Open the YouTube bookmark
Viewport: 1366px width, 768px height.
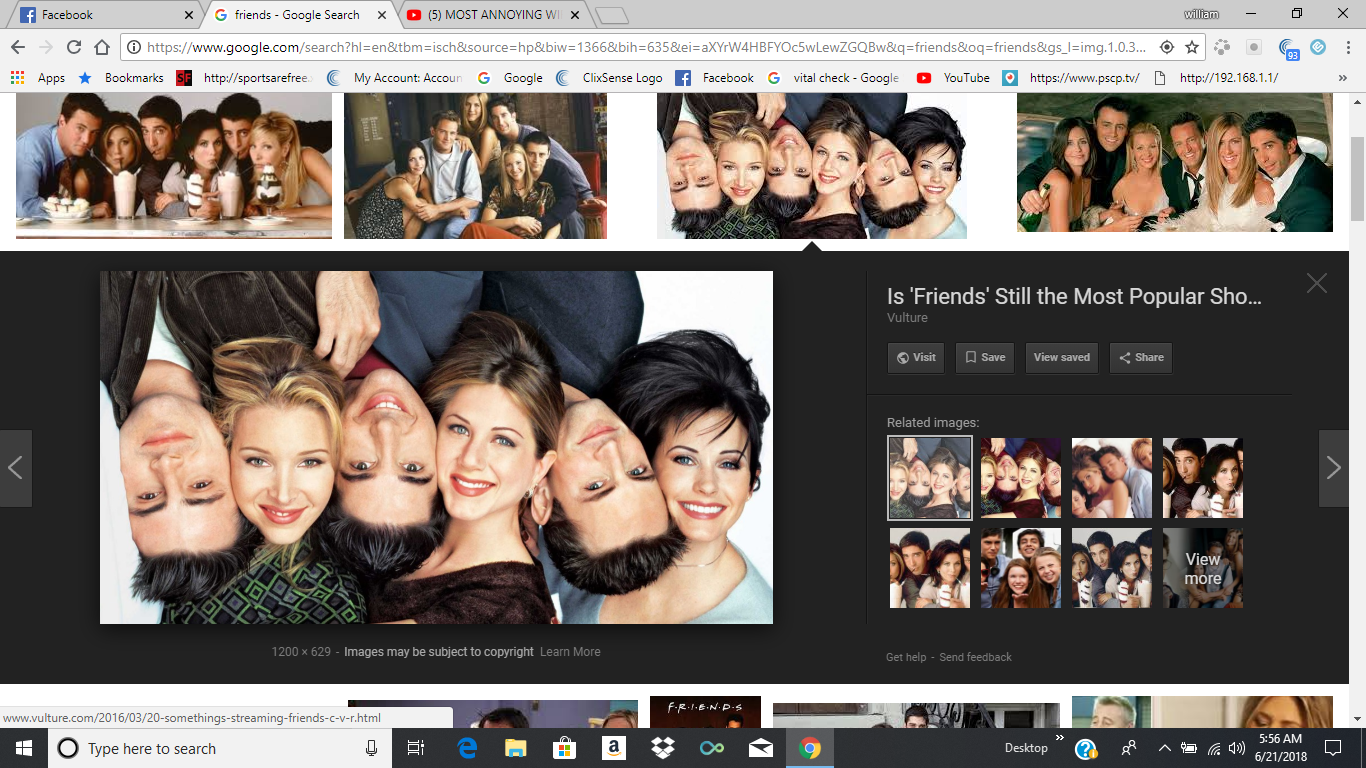pos(953,78)
